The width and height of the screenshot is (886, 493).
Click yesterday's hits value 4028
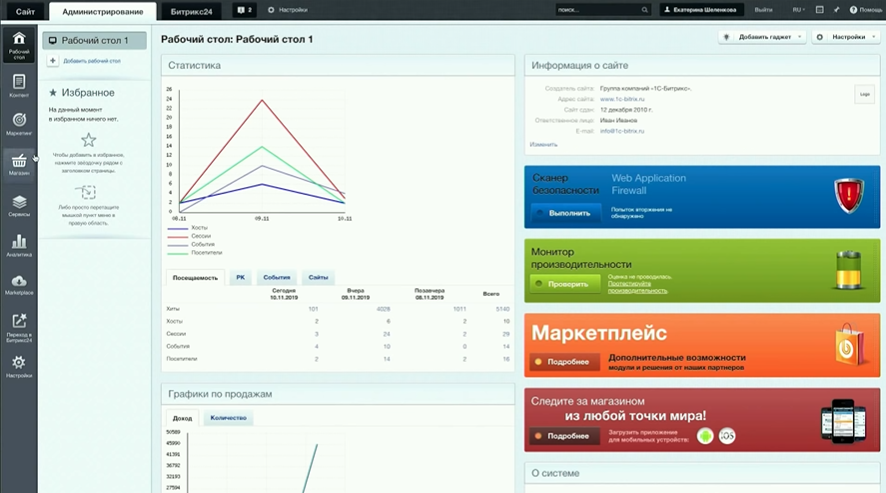click(383, 309)
